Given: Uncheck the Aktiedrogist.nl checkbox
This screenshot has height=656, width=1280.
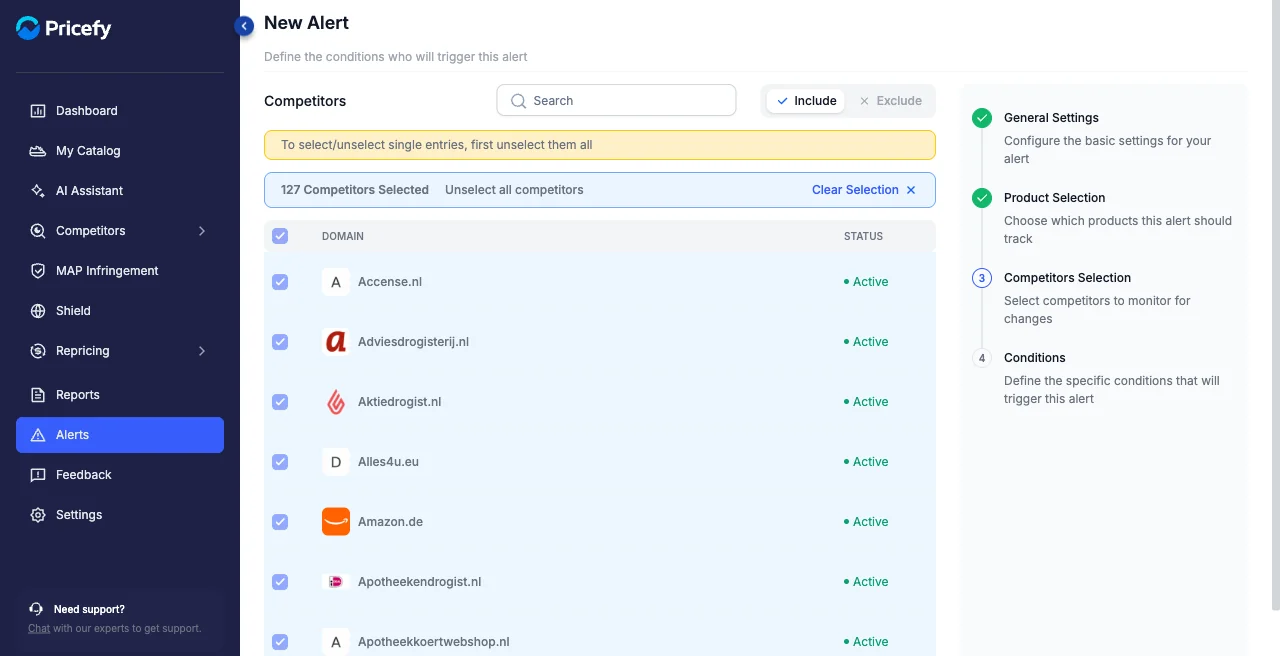Looking at the screenshot, I should (280, 402).
